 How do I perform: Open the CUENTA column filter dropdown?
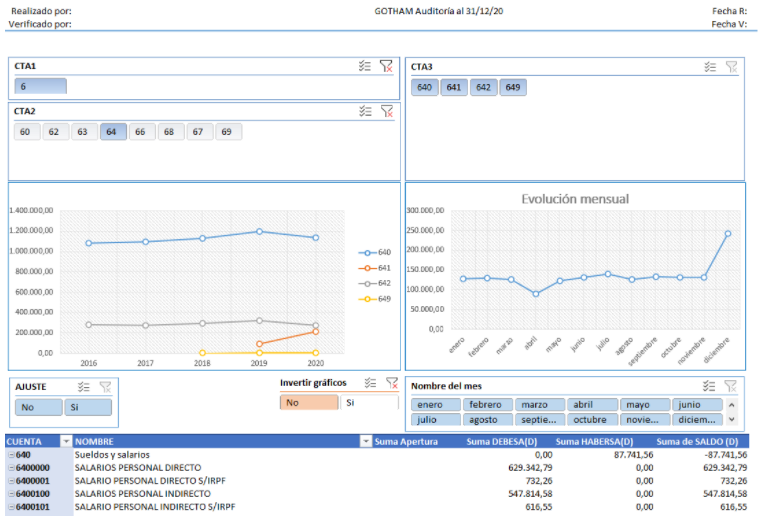pyautogui.click(x=66, y=441)
